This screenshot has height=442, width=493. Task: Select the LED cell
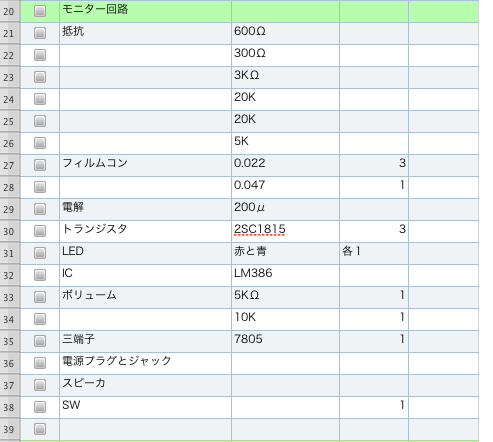145,253
